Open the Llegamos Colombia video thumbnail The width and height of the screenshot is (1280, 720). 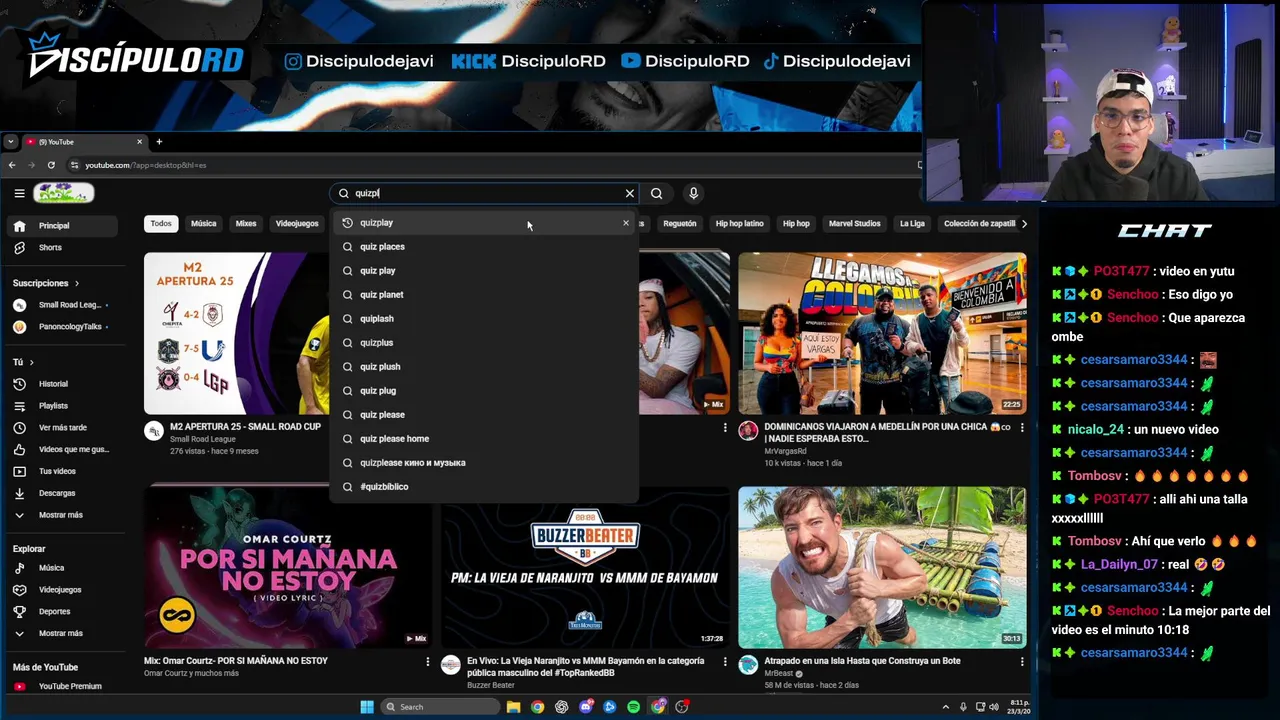click(882, 333)
